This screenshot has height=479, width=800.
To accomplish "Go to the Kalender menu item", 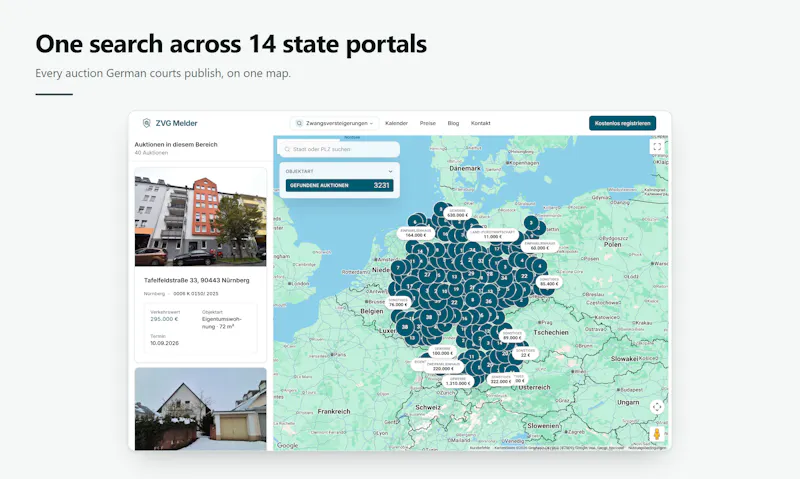I will click(x=396, y=123).
